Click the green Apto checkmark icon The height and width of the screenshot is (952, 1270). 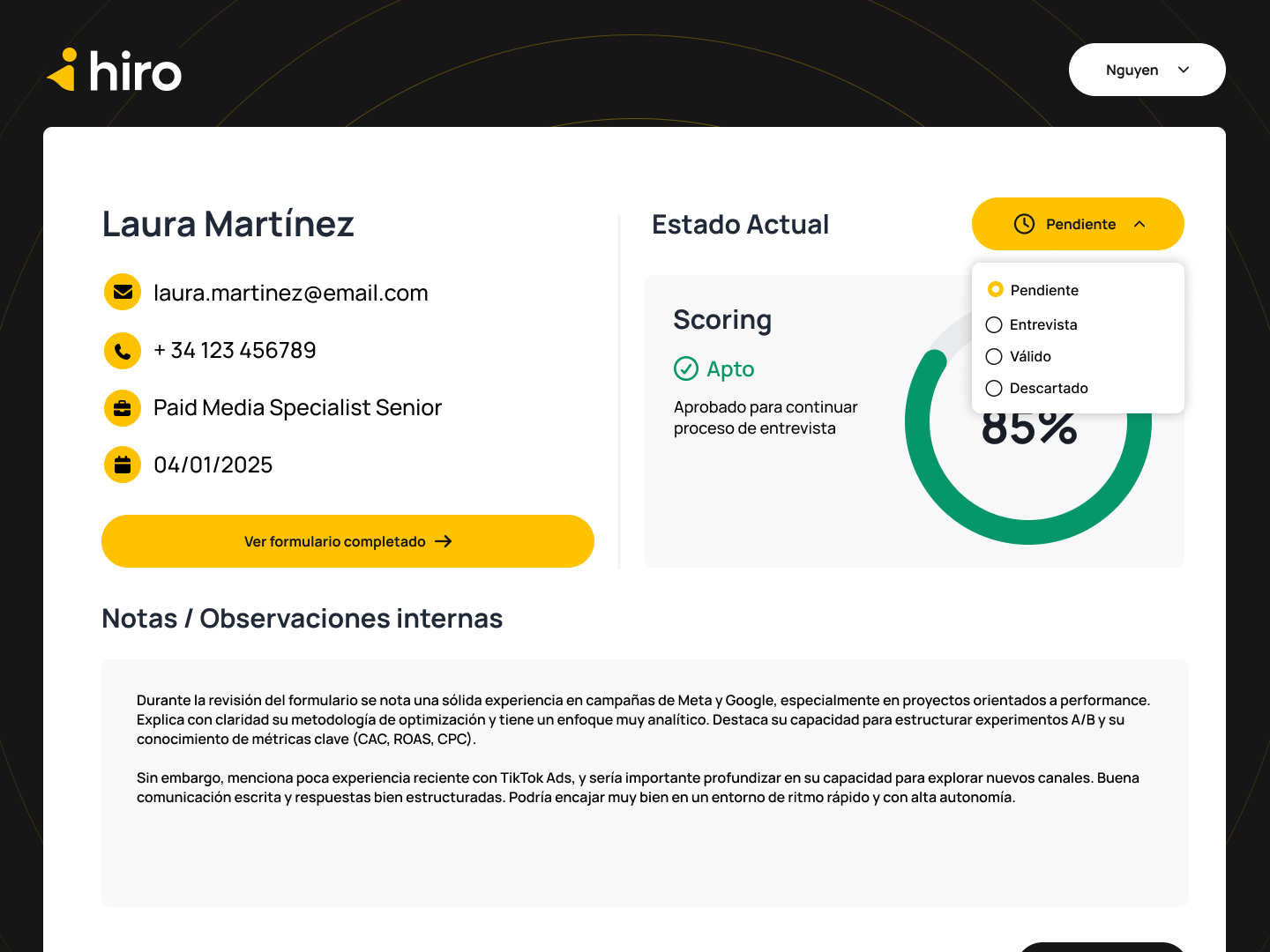pyautogui.click(x=686, y=368)
